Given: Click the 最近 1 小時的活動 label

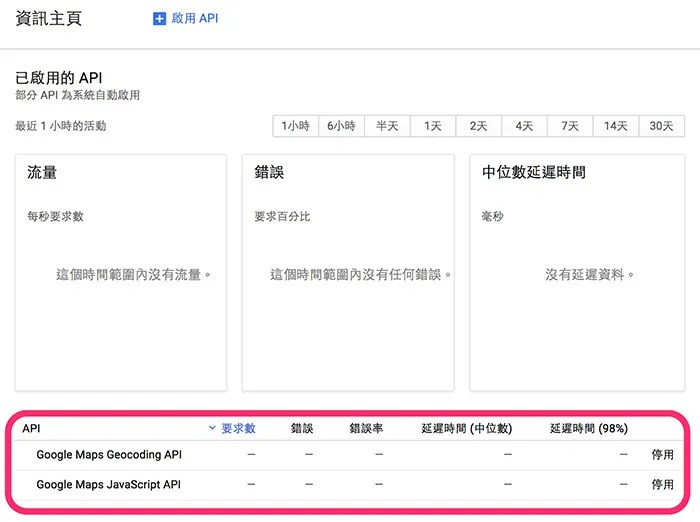Looking at the screenshot, I should point(61,126).
